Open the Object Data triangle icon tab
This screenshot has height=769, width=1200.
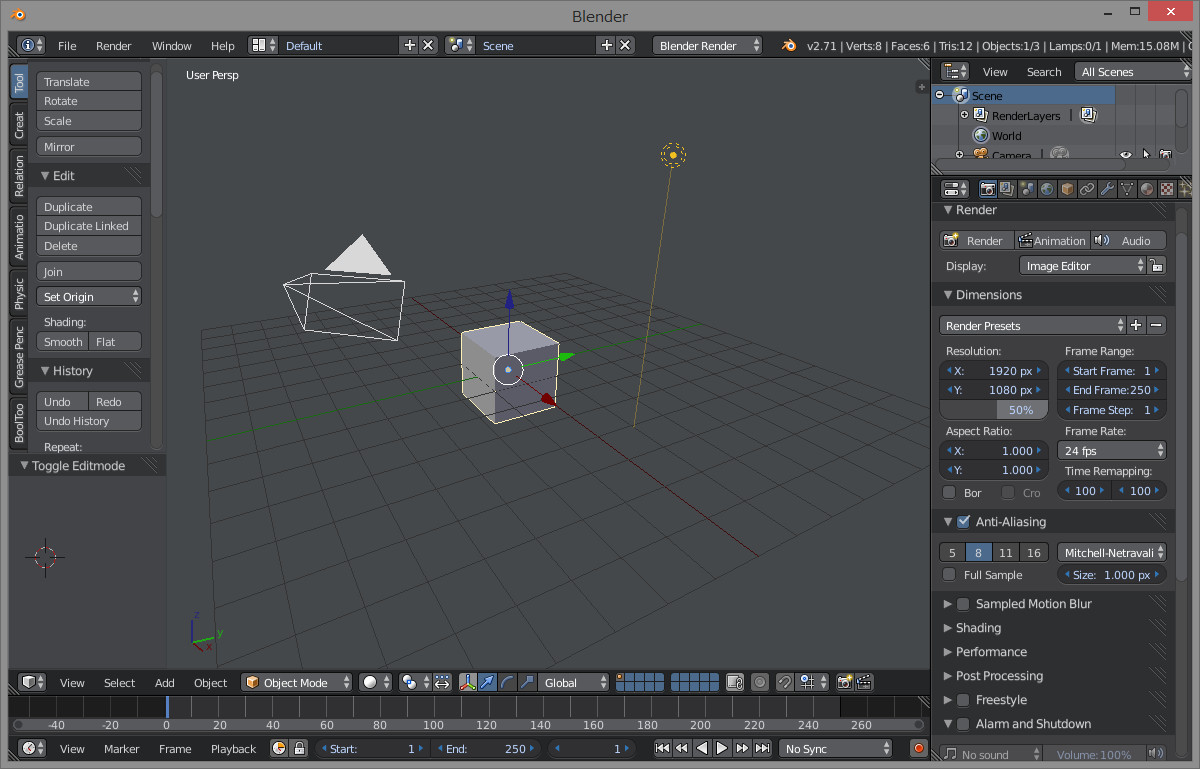(1127, 189)
